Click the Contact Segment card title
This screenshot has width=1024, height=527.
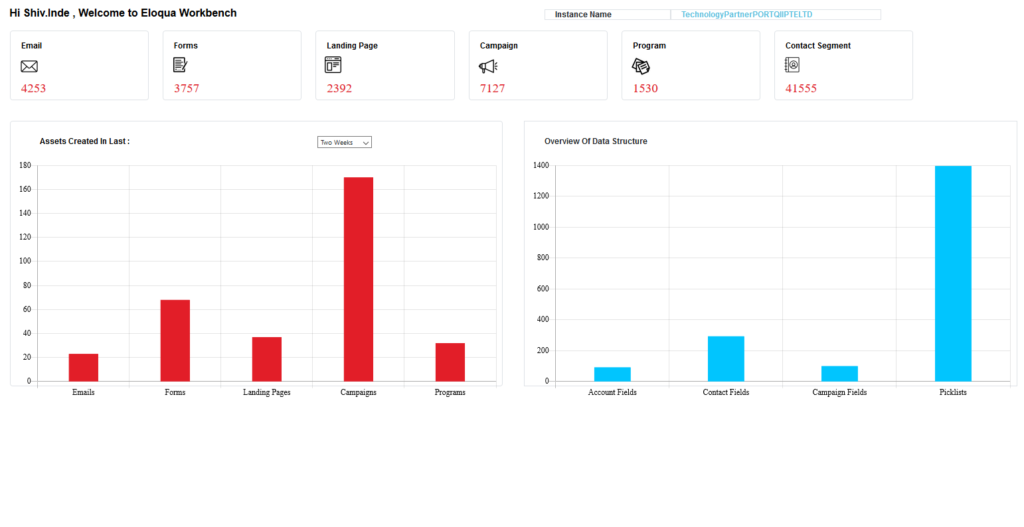coord(818,46)
